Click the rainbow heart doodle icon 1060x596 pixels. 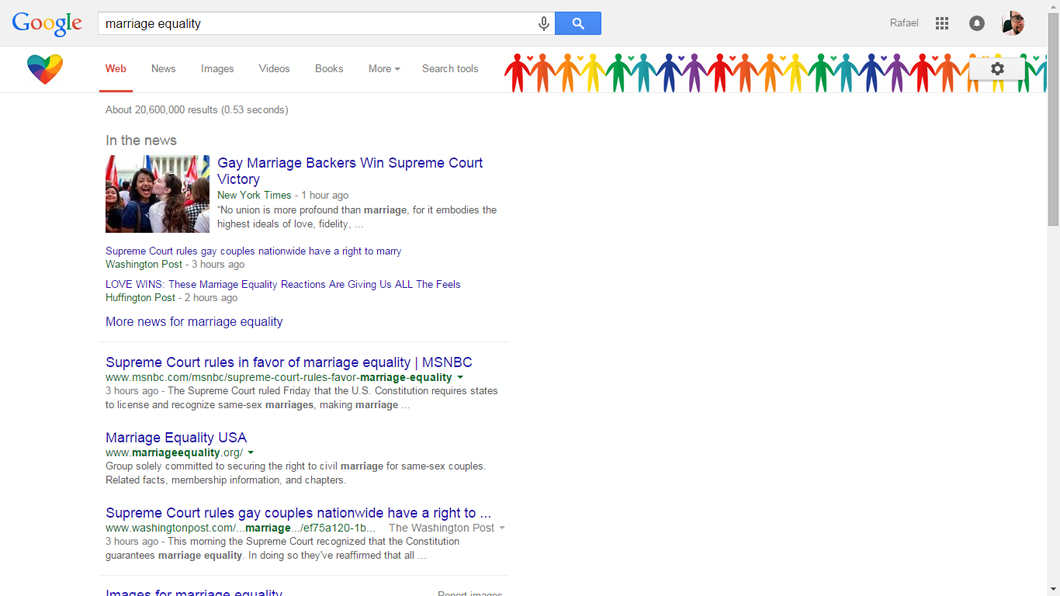click(x=44, y=69)
